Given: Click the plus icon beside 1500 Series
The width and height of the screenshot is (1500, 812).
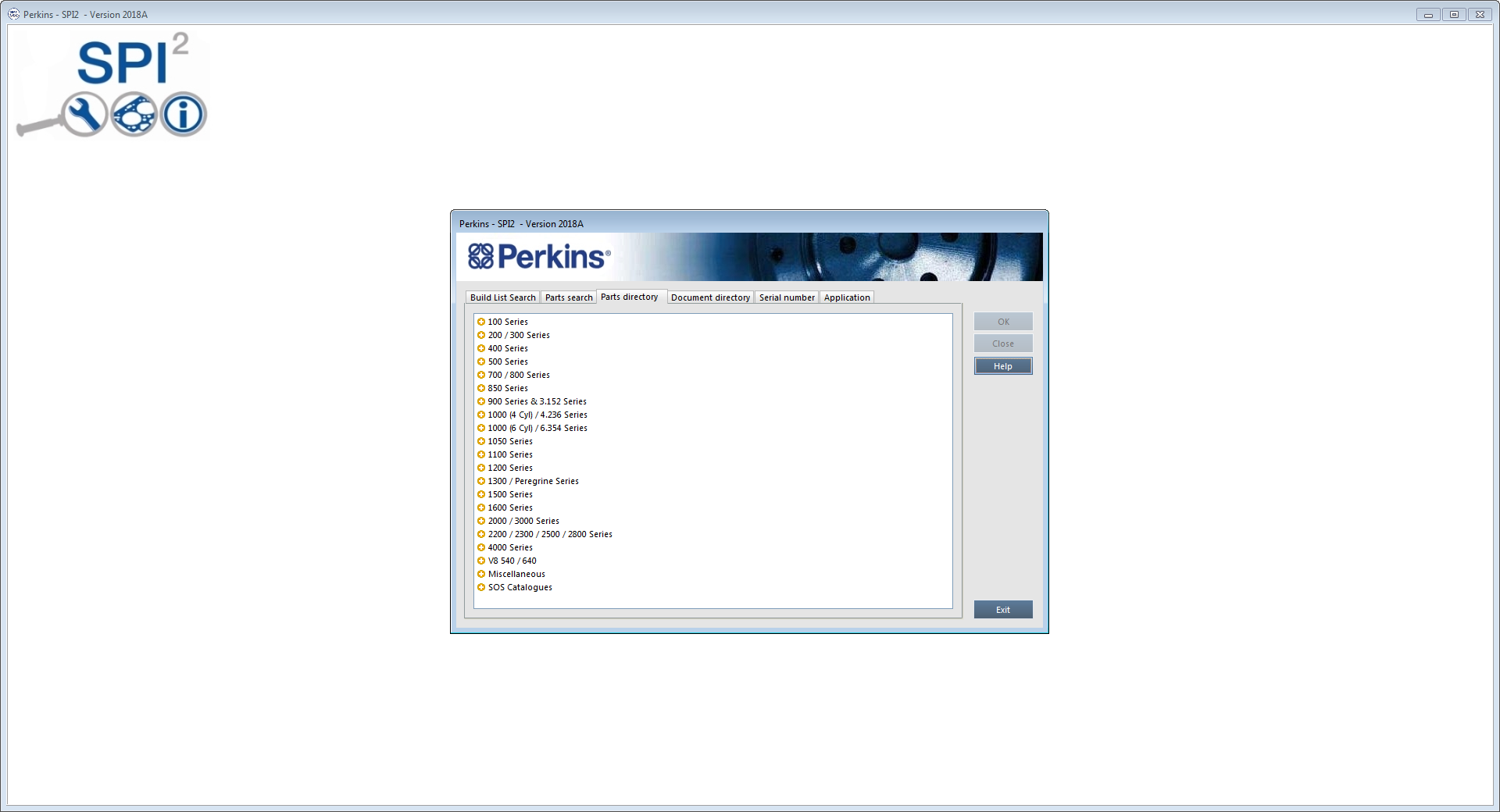Looking at the screenshot, I should (481, 494).
